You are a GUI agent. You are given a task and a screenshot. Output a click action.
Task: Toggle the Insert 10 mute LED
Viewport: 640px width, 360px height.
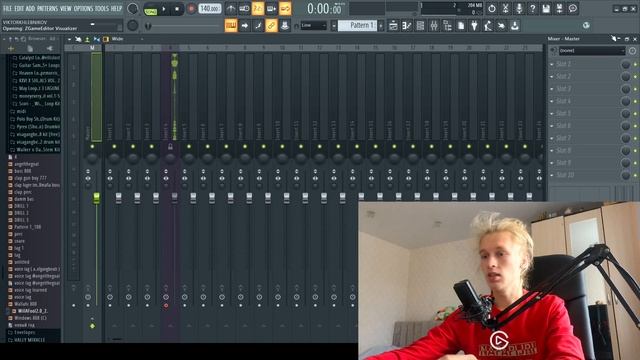pyautogui.click(x=282, y=147)
